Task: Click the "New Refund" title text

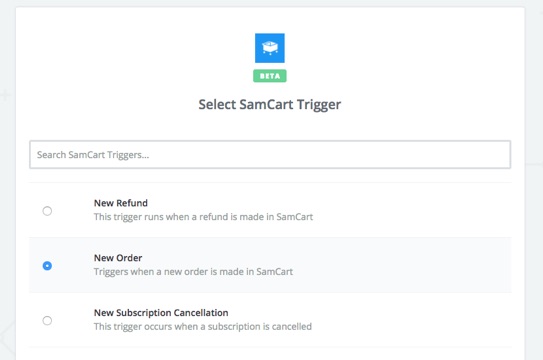Action: 121,203
